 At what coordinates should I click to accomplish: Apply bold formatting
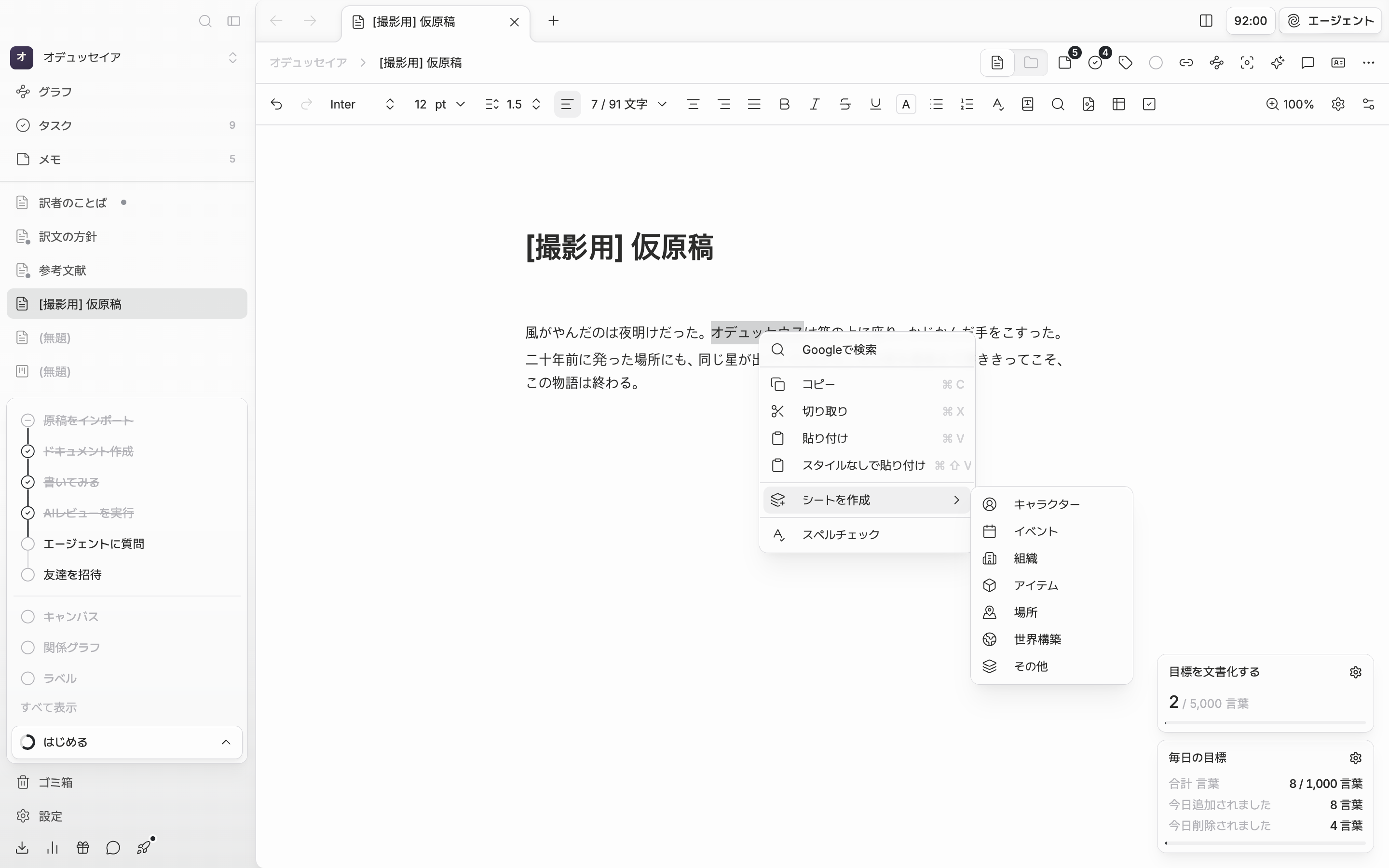tap(784, 104)
